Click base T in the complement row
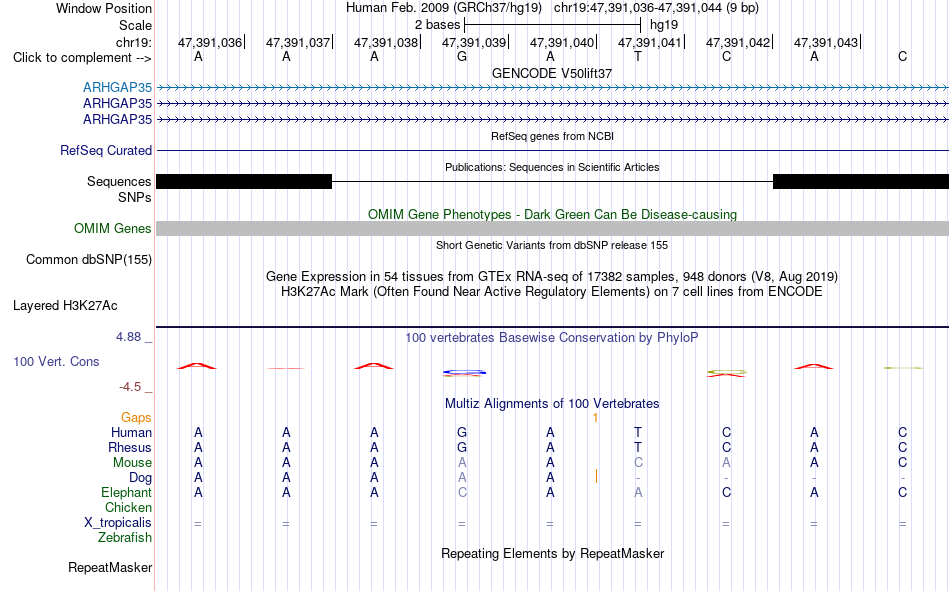 click(638, 57)
